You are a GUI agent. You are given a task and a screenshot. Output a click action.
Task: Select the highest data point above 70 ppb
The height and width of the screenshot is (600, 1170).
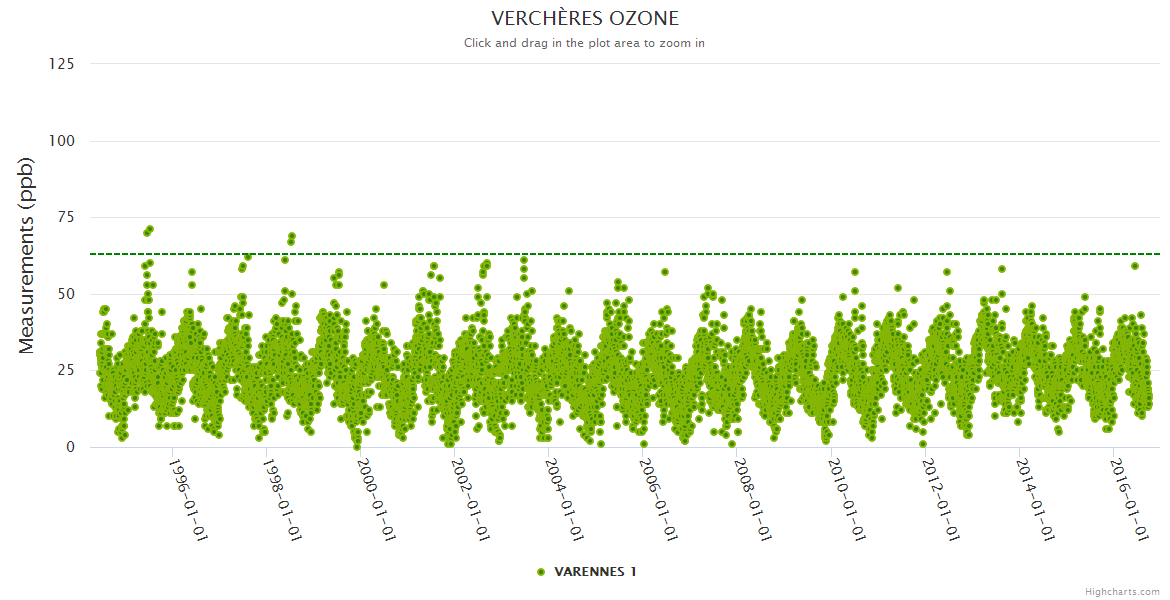[x=149, y=229]
